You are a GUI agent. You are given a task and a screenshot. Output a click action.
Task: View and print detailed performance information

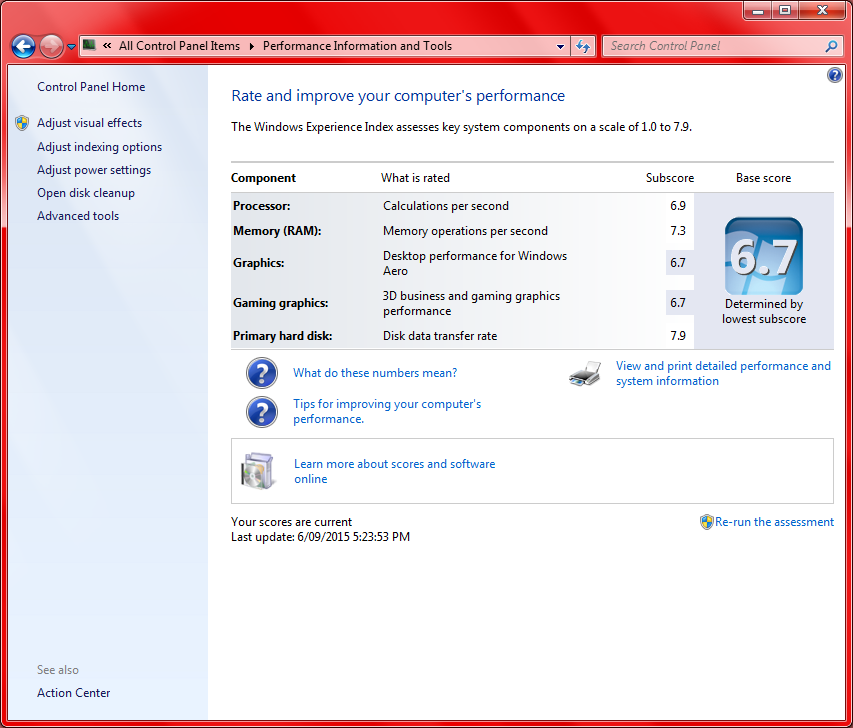click(723, 373)
